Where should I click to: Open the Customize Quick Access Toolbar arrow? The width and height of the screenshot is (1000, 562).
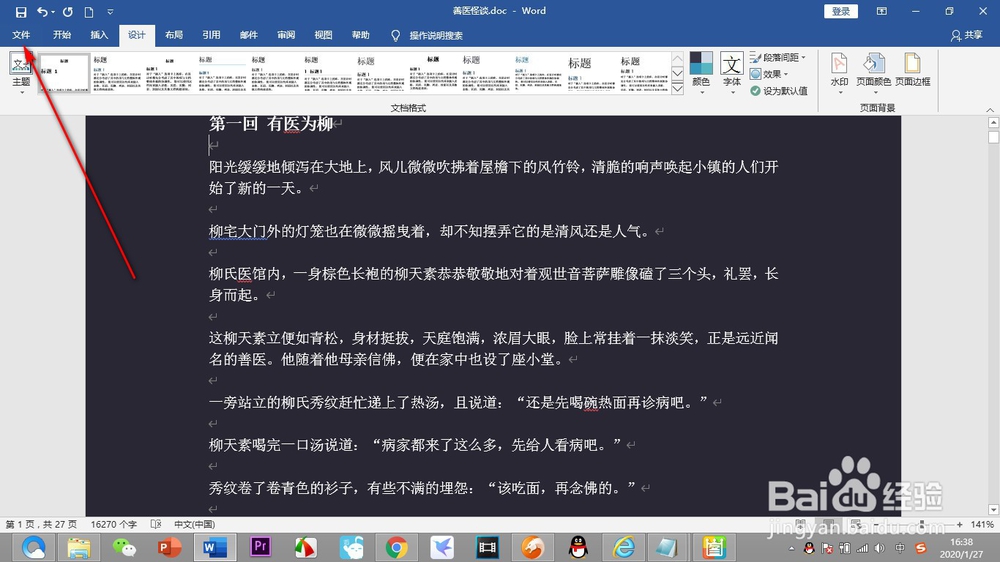click(110, 11)
